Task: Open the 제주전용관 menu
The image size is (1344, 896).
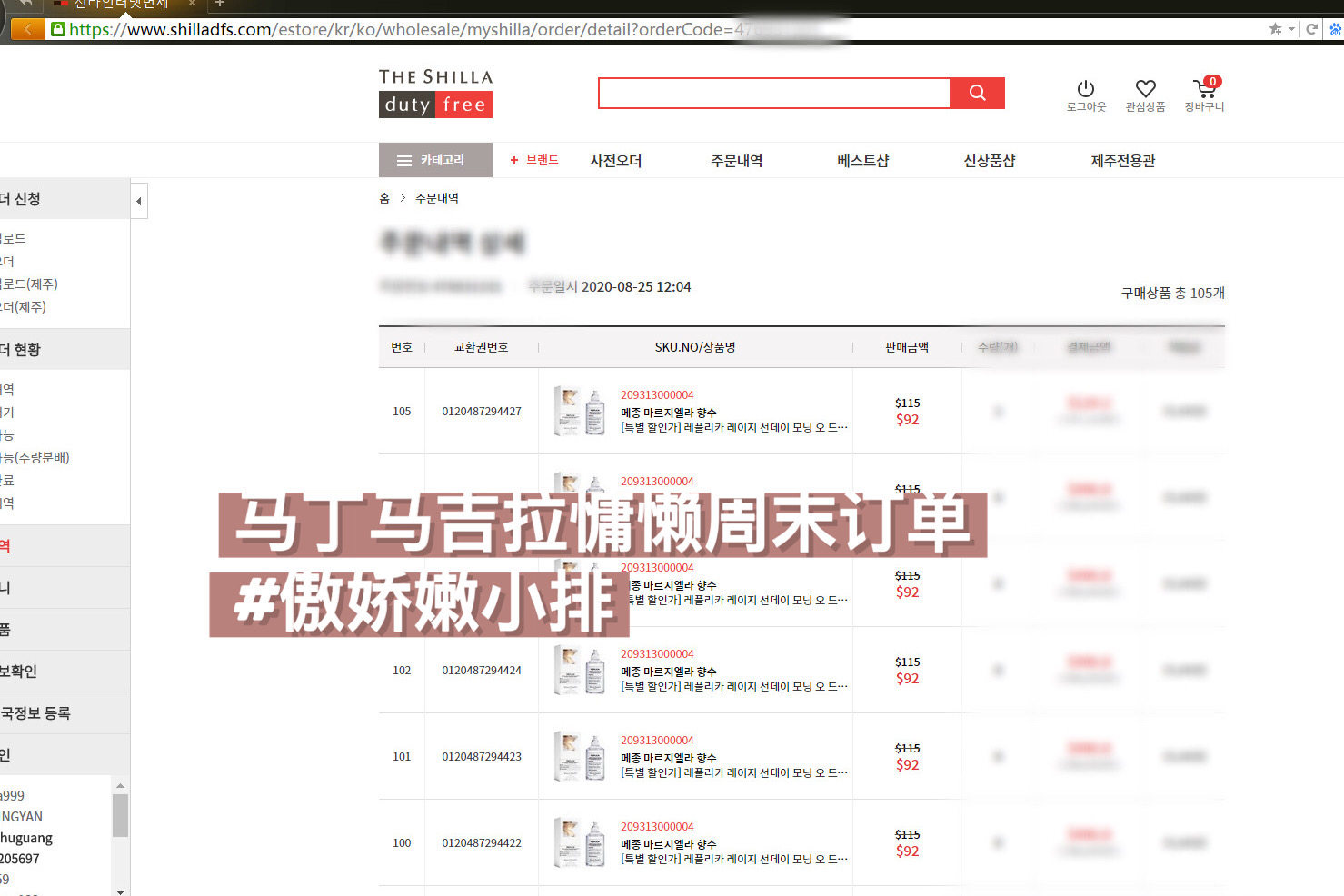Action: 1123,161
